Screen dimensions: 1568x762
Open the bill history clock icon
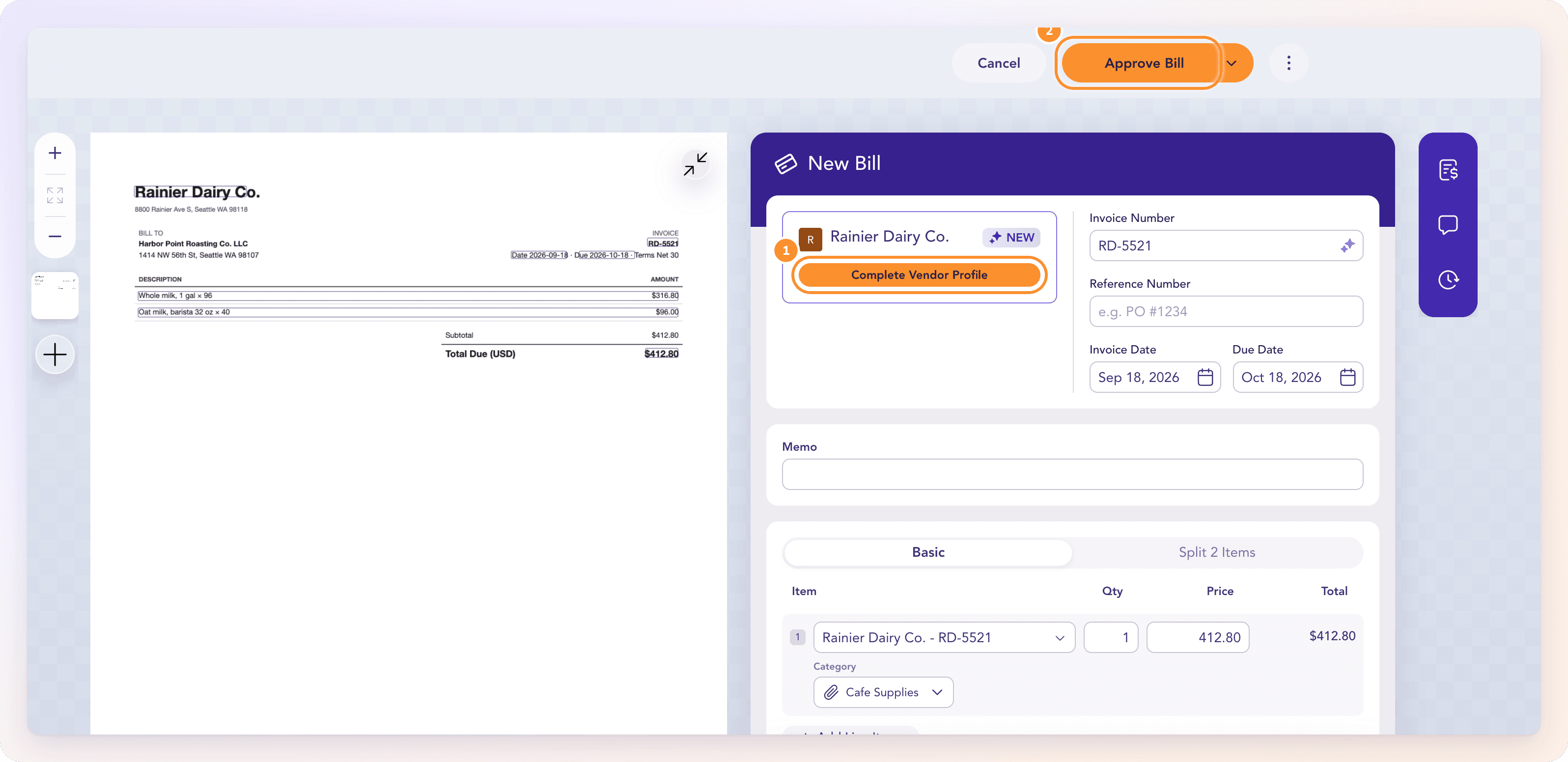point(1448,279)
